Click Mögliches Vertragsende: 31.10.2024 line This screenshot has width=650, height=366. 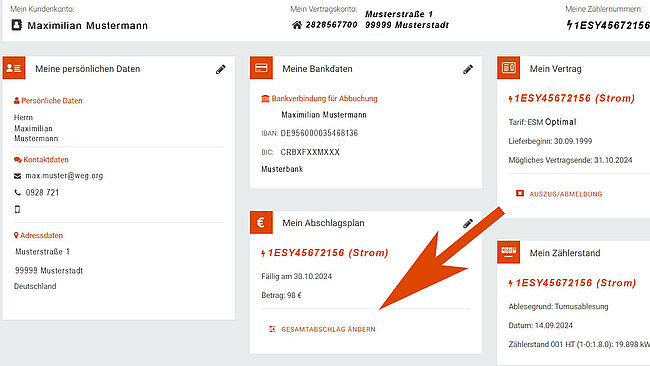click(x=570, y=160)
